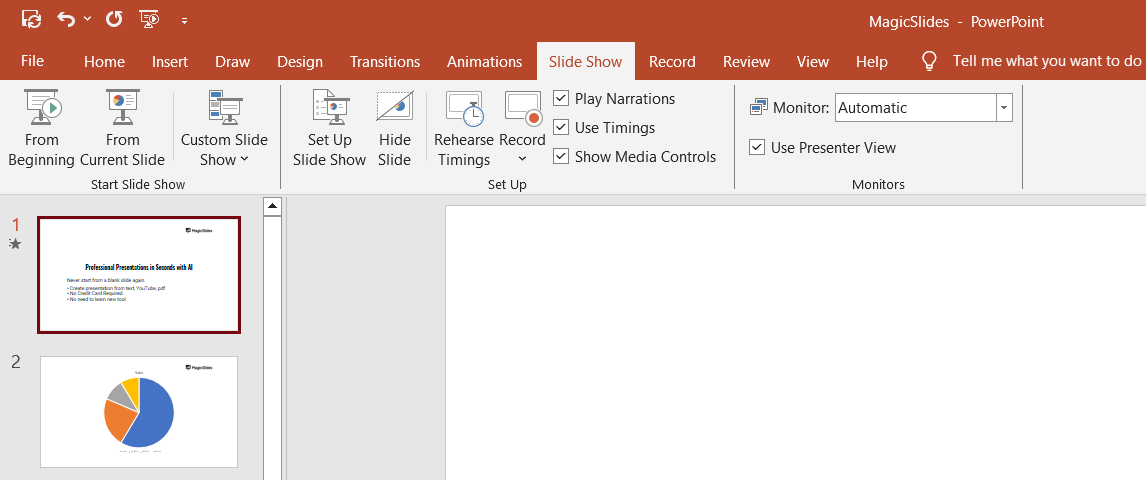This screenshot has width=1146, height=480.
Task: Expand the Custom Slide Show dropdown
Action: click(224, 150)
